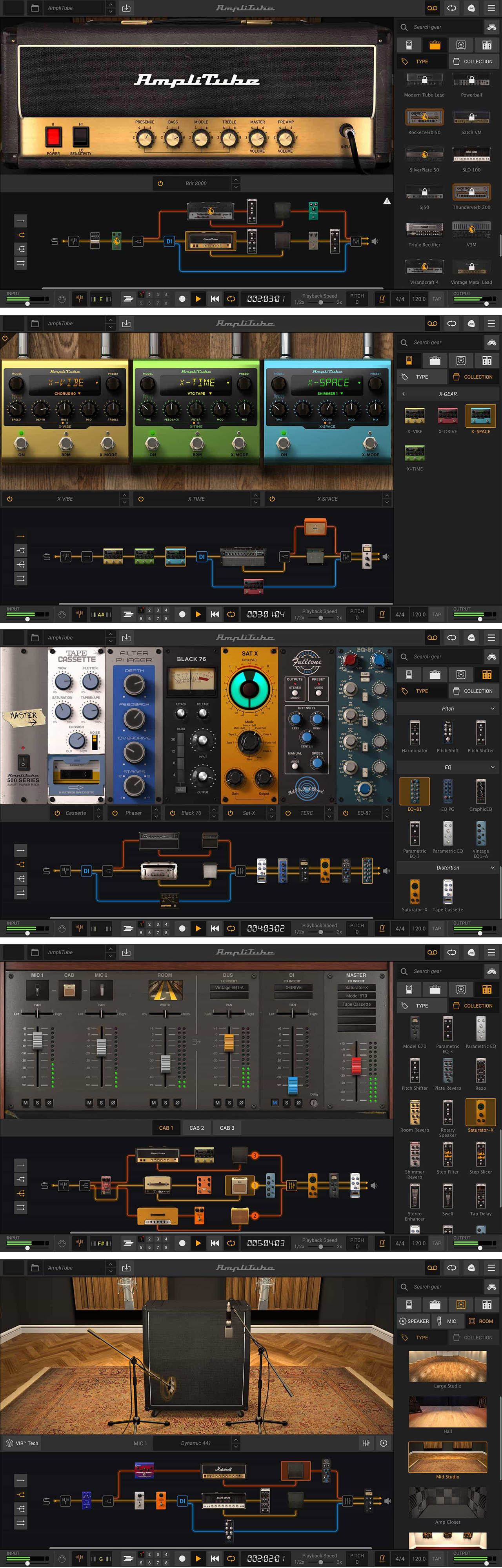Start playback in the X-GEAR window transport
The height and width of the screenshot is (1568, 502).
click(198, 614)
